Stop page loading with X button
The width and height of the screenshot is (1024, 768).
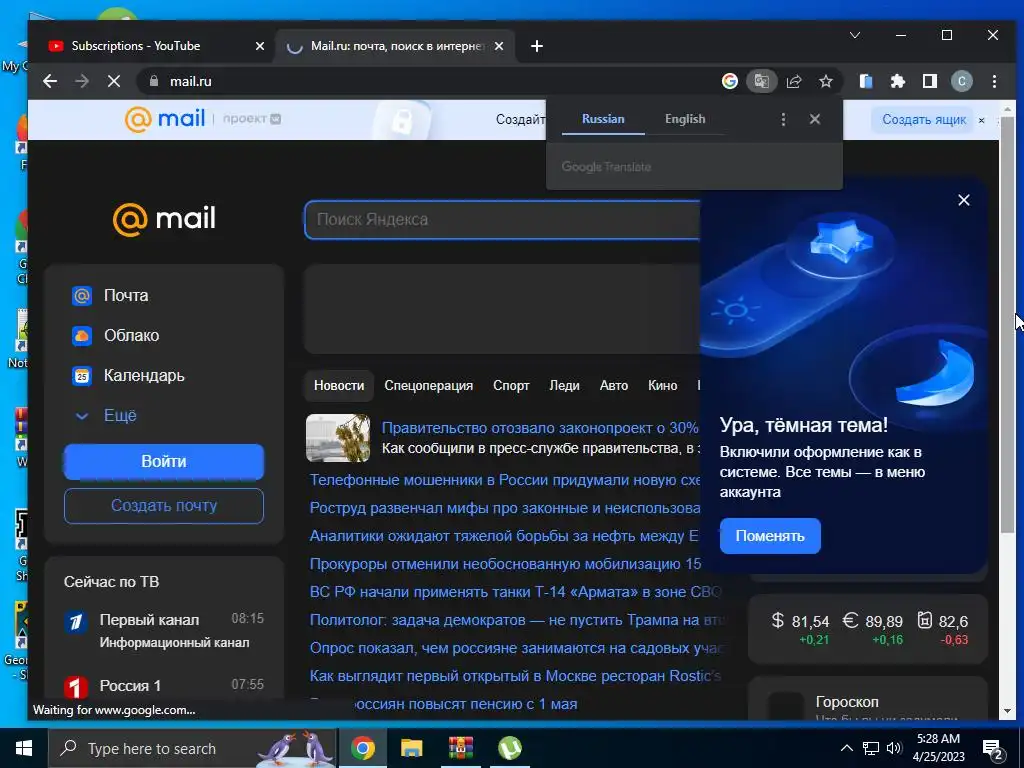pyautogui.click(x=114, y=81)
